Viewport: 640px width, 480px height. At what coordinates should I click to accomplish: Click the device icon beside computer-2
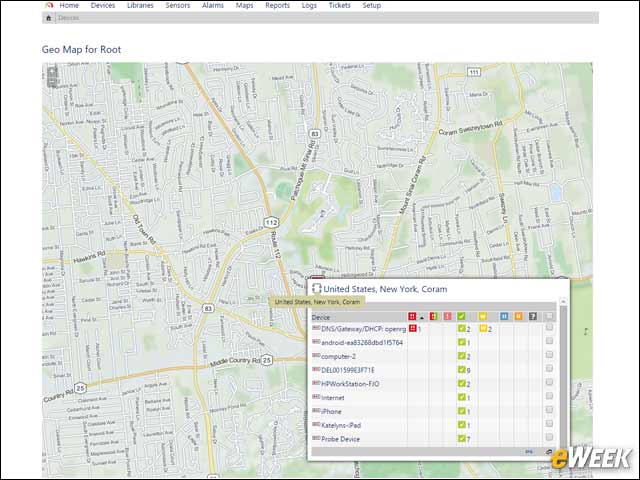click(316, 356)
